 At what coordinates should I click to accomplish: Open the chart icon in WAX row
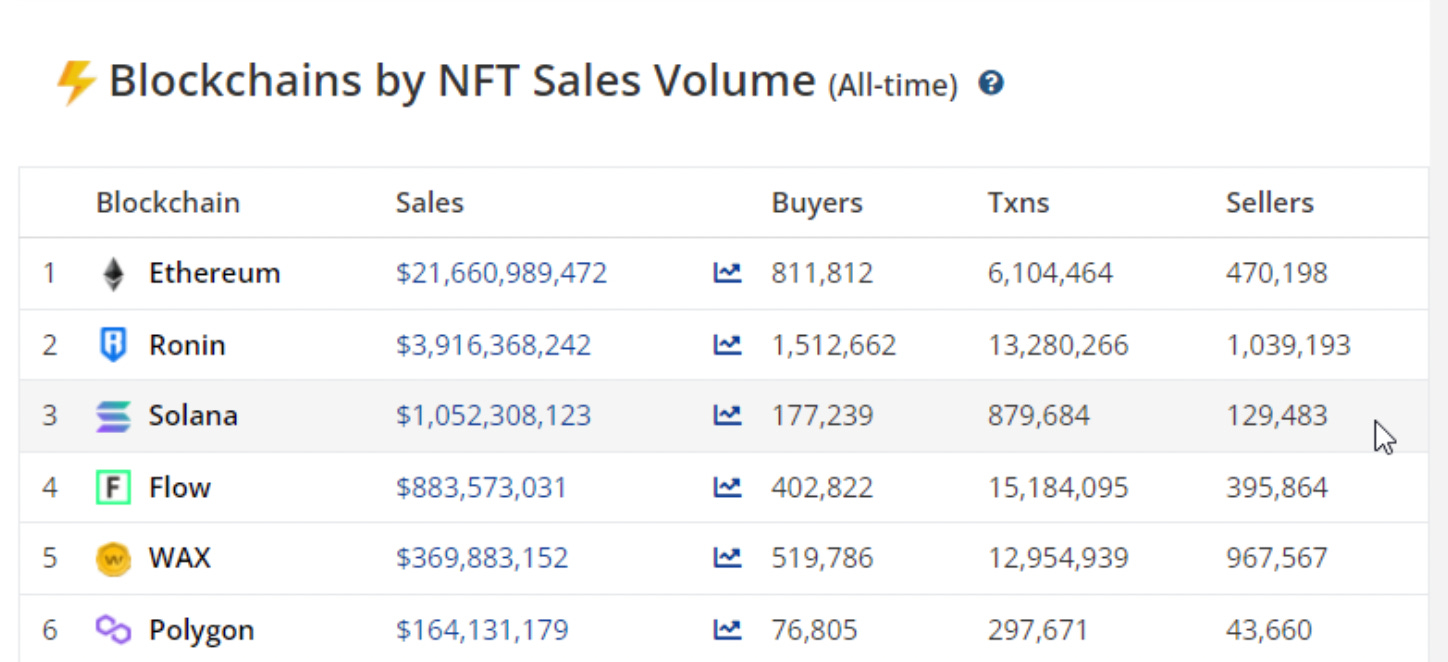(727, 557)
